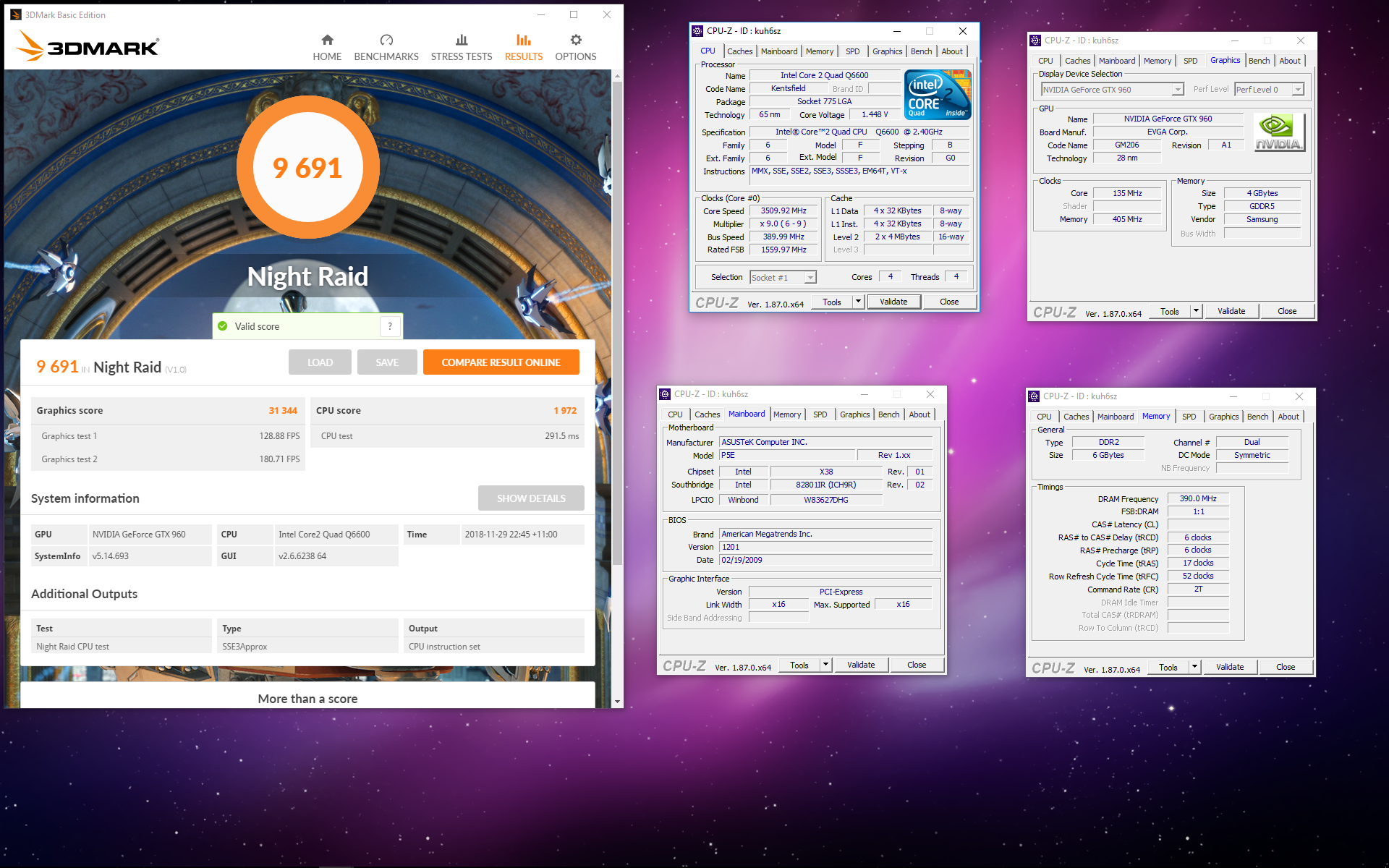Click SHOW DETAILS button

(x=531, y=498)
